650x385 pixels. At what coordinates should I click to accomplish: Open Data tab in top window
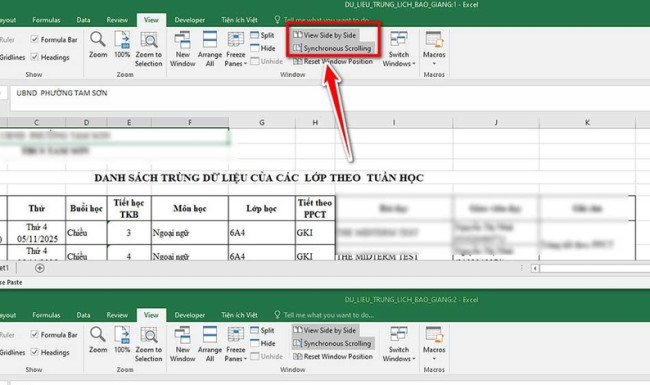83,20
